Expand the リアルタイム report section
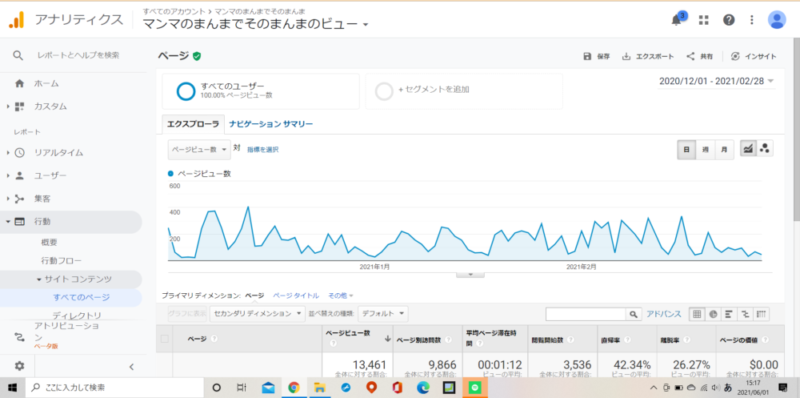 pos(58,152)
